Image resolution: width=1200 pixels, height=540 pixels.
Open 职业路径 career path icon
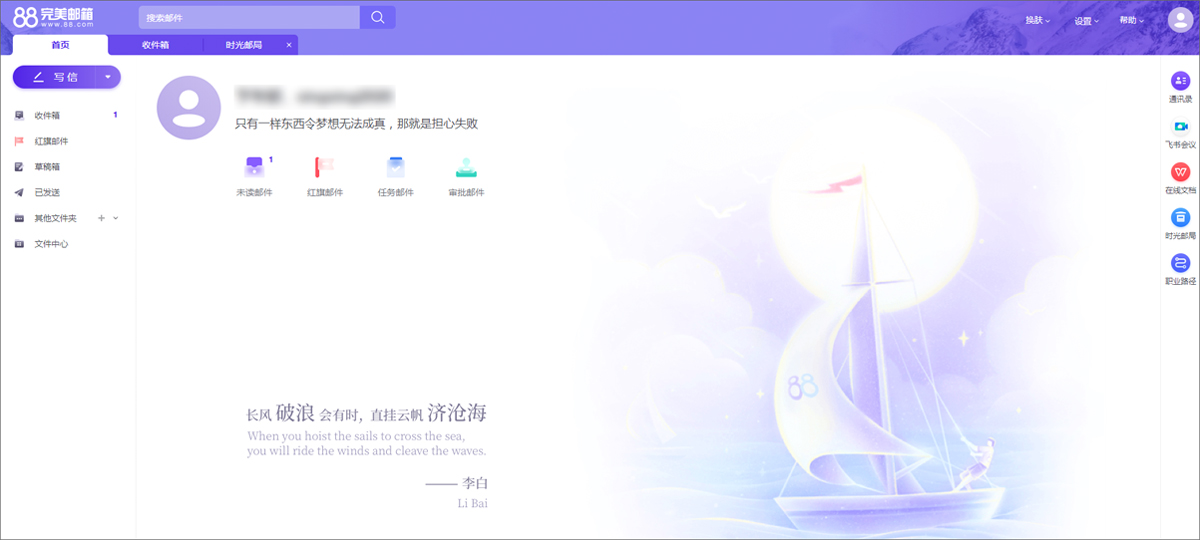pos(1180,263)
